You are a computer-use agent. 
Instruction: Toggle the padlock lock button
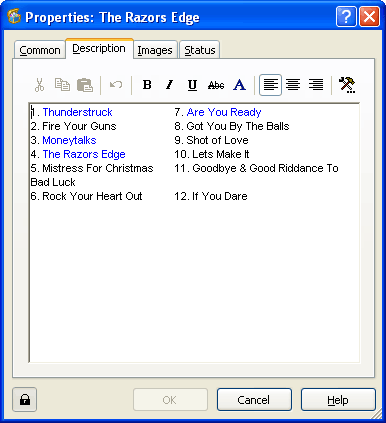(25, 399)
